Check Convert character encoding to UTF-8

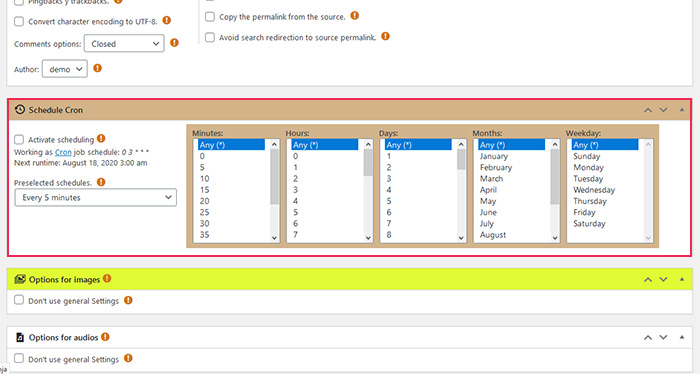19,21
